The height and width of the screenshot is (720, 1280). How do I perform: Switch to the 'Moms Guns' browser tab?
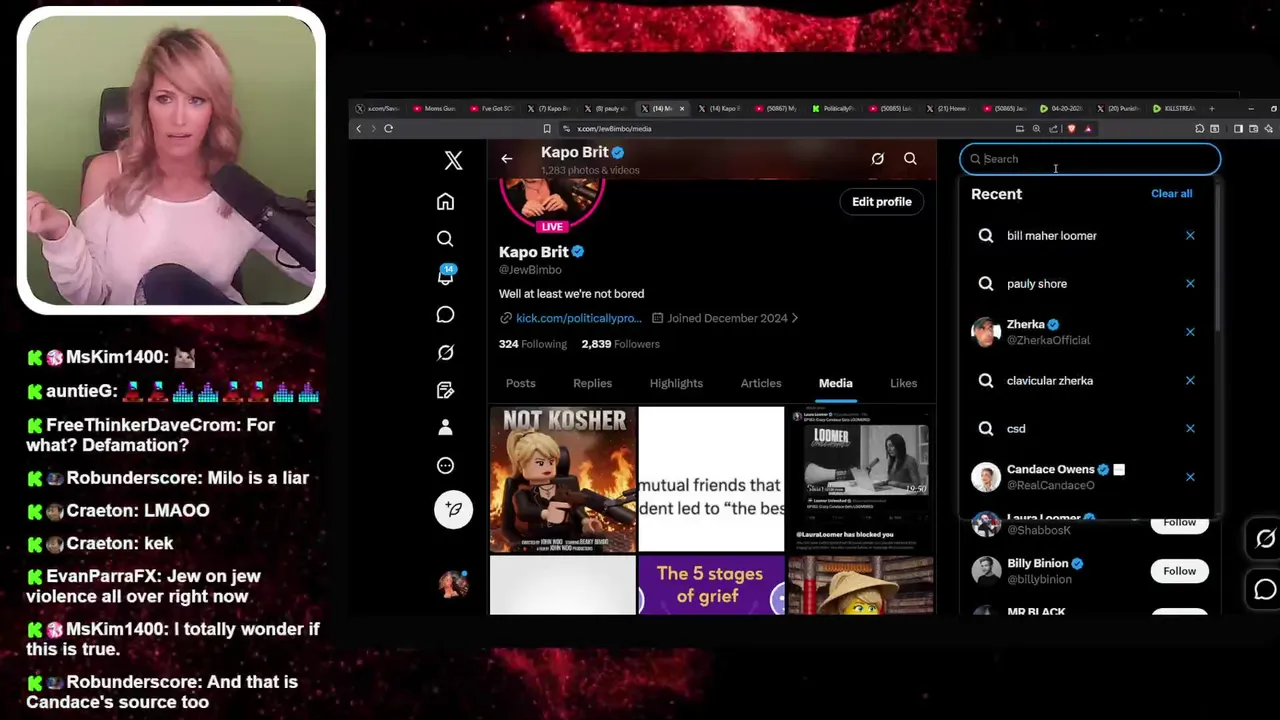(x=434, y=108)
